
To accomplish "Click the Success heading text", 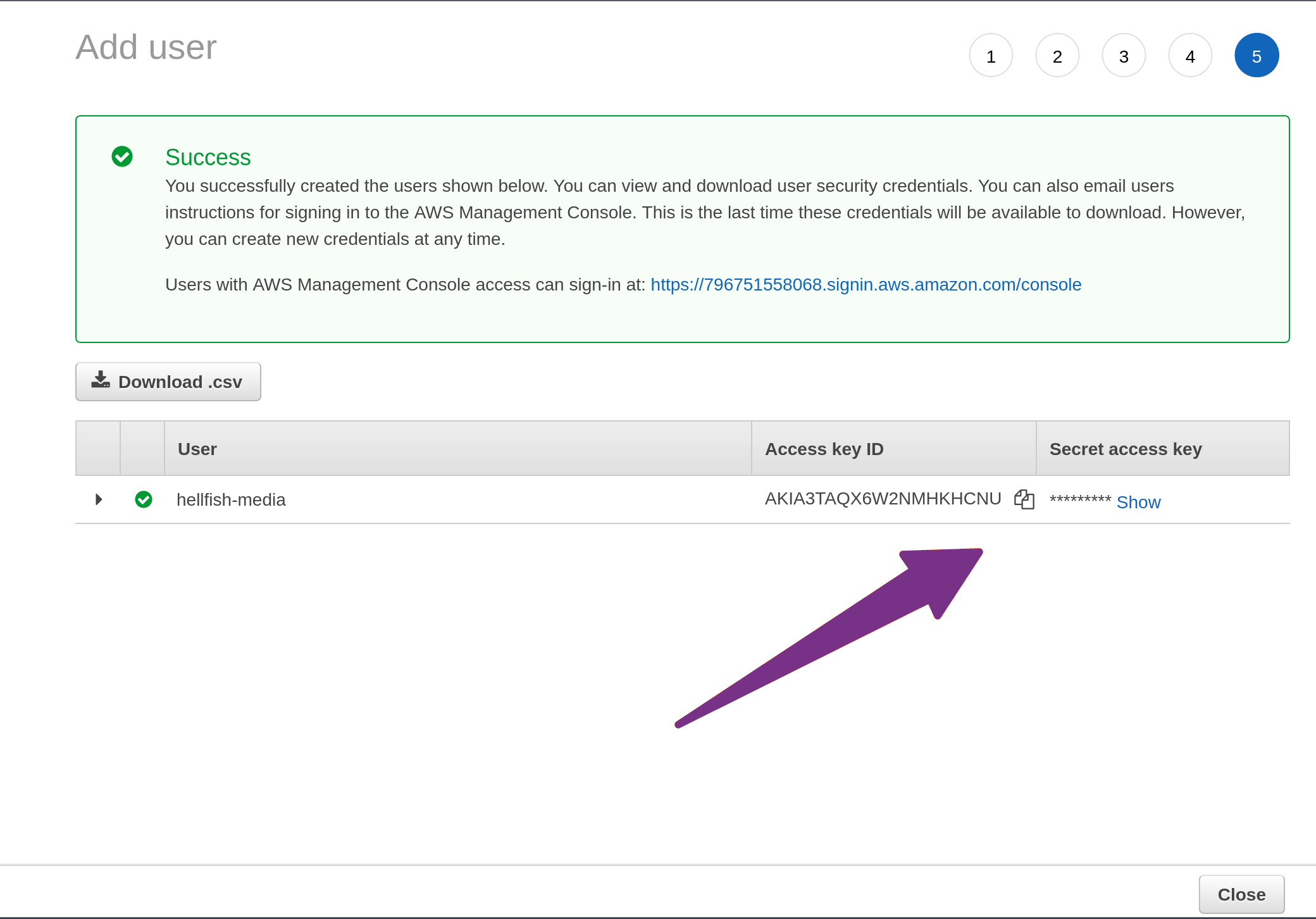I will 208,157.
